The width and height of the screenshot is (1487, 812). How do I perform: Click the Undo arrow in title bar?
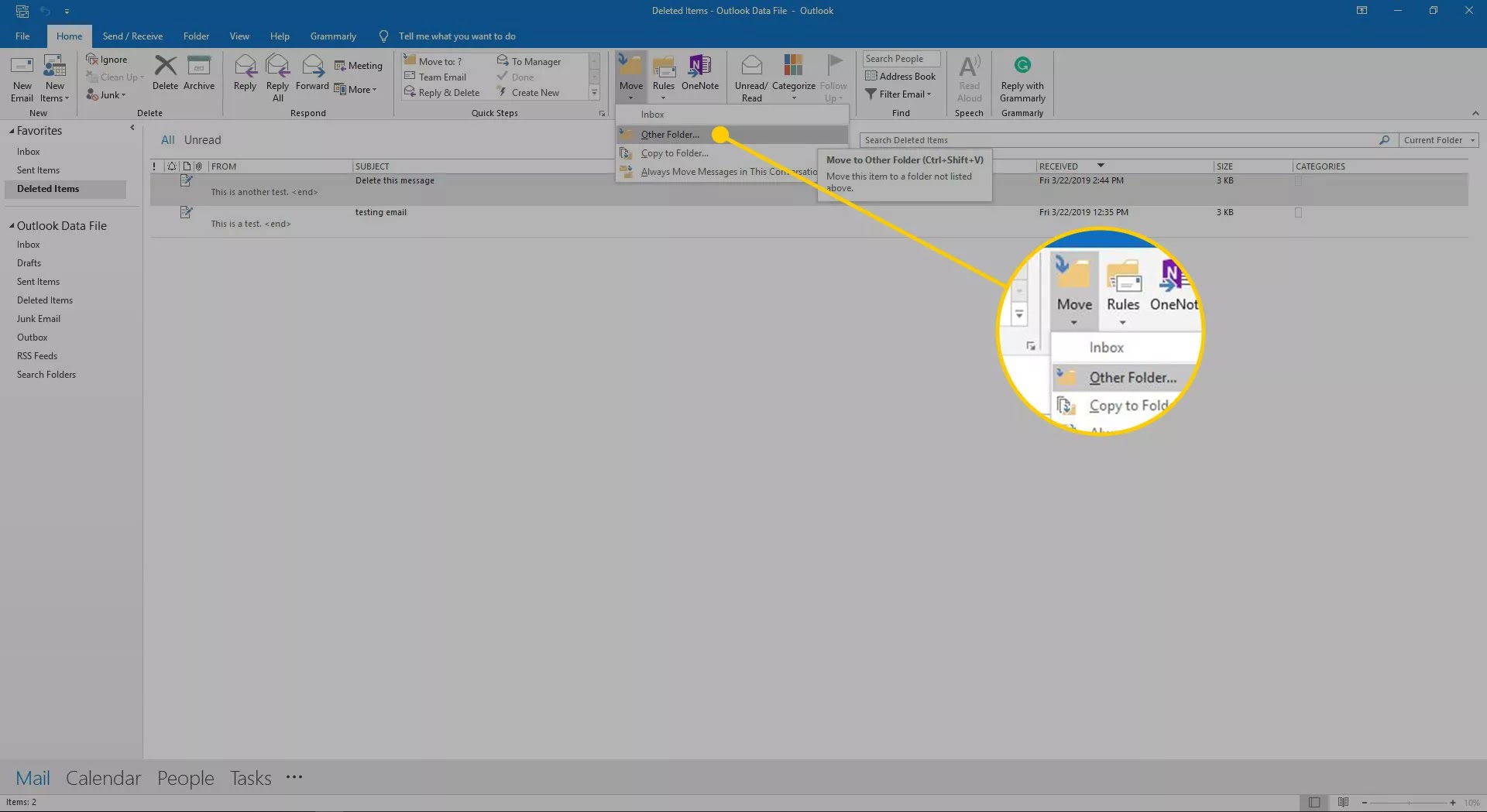(45, 11)
